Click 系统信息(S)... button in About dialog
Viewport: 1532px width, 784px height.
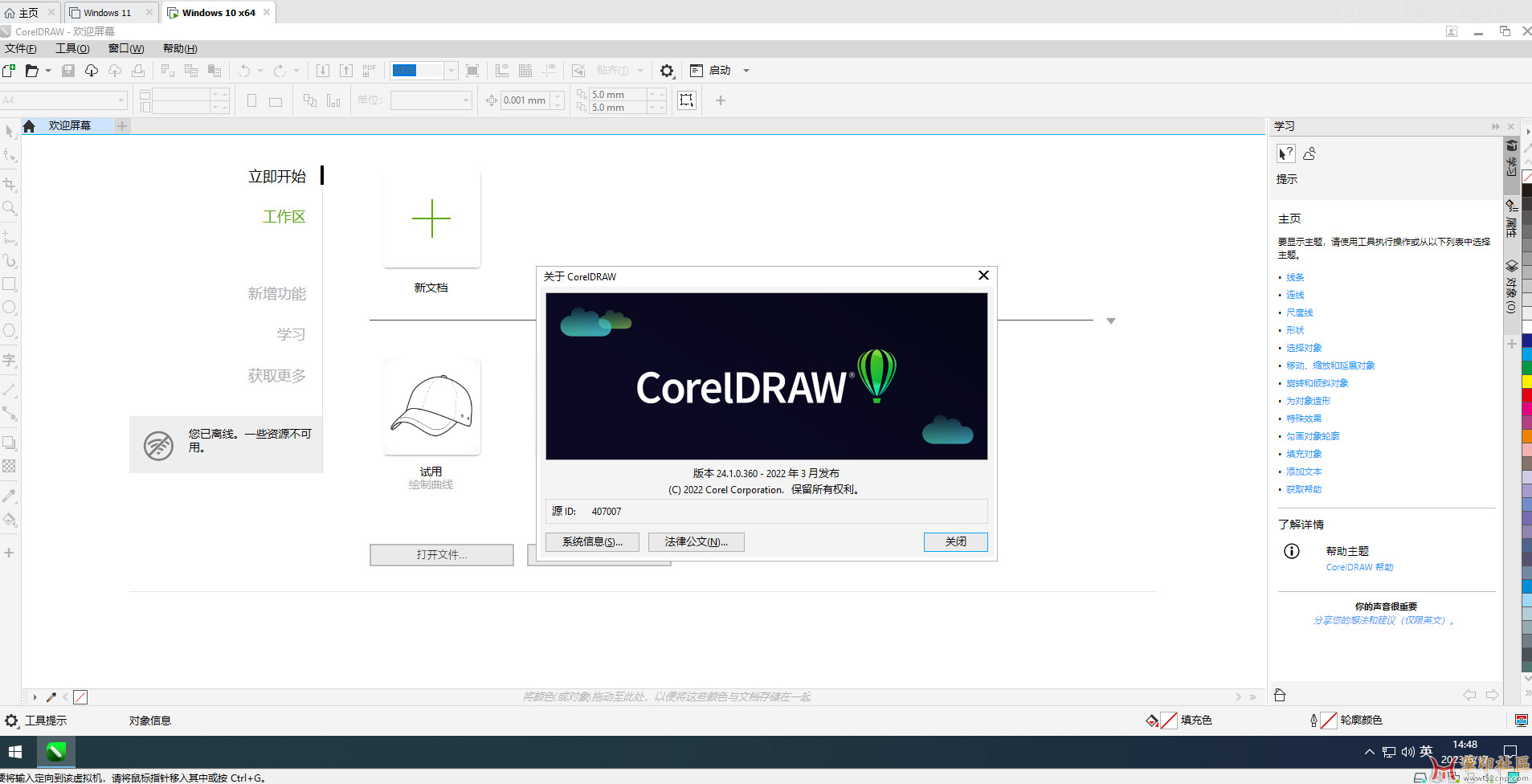tap(592, 542)
